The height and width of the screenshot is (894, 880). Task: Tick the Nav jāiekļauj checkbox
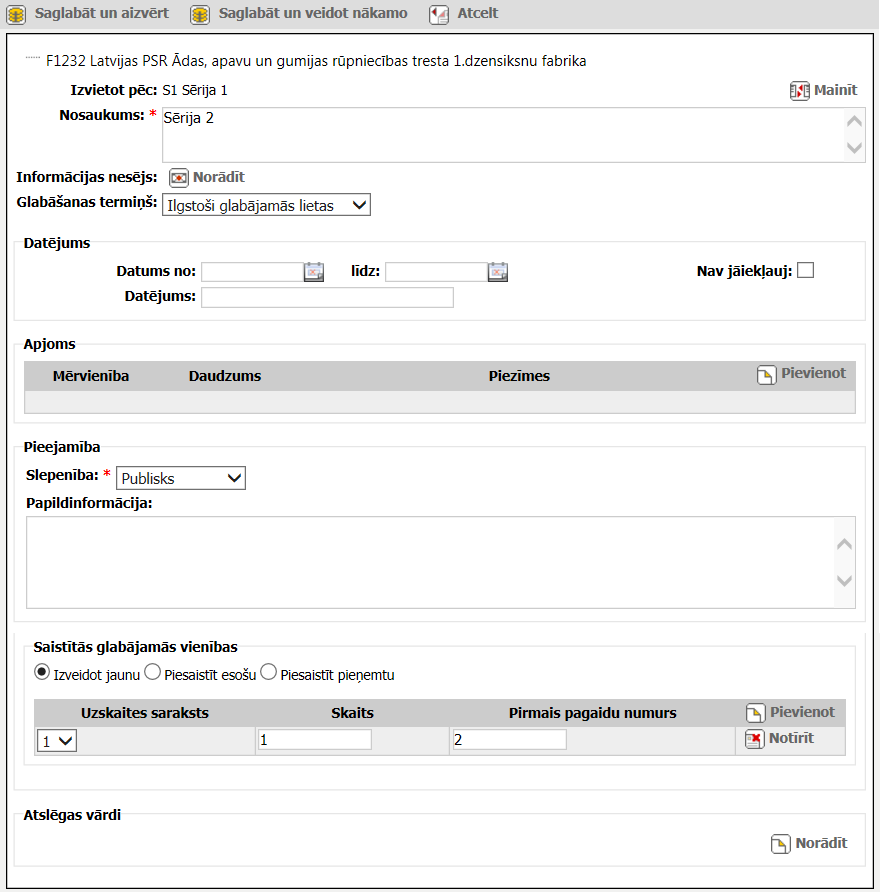click(805, 270)
